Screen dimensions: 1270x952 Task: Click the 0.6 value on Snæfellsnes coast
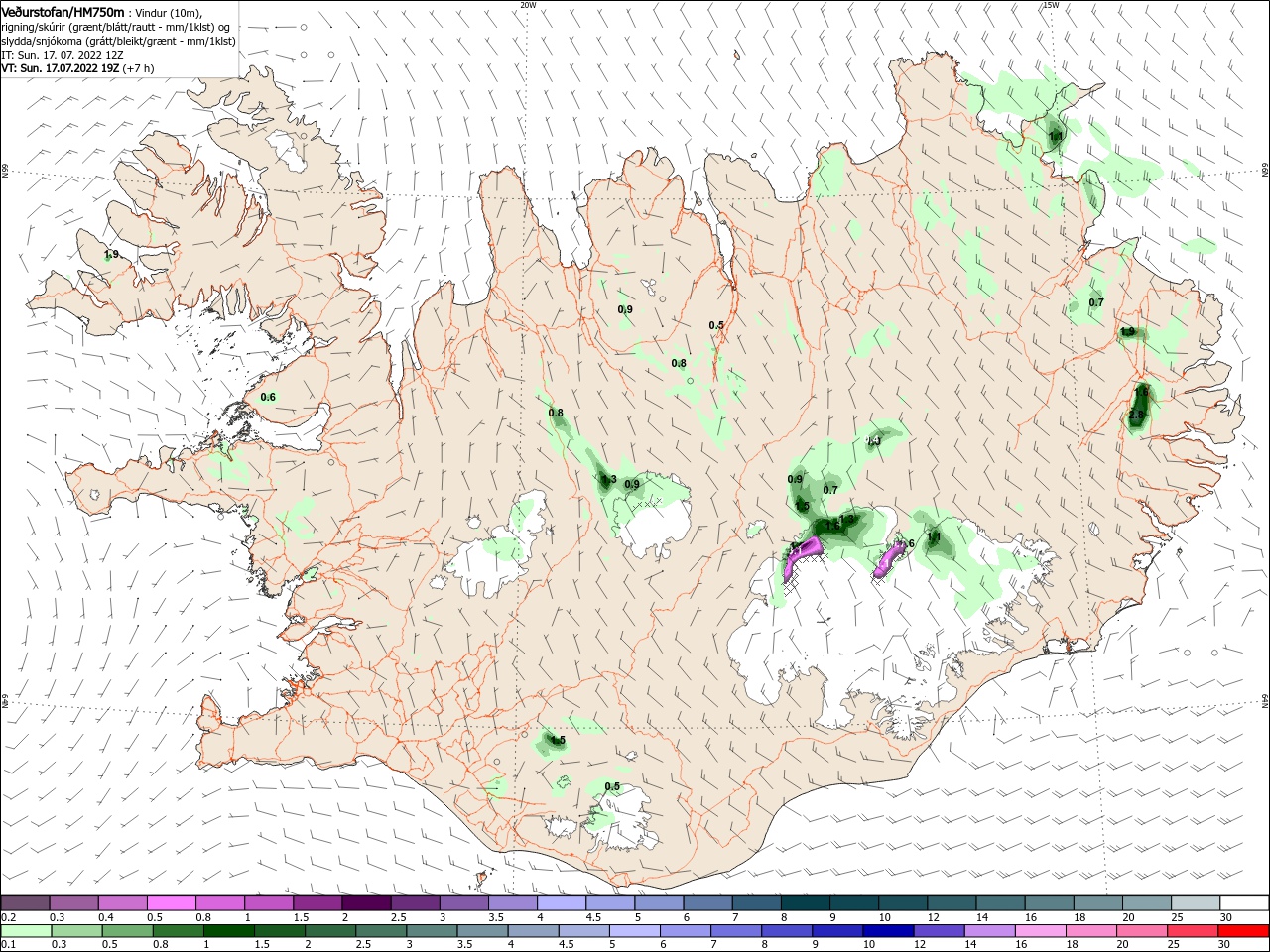[x=268, y=398]
